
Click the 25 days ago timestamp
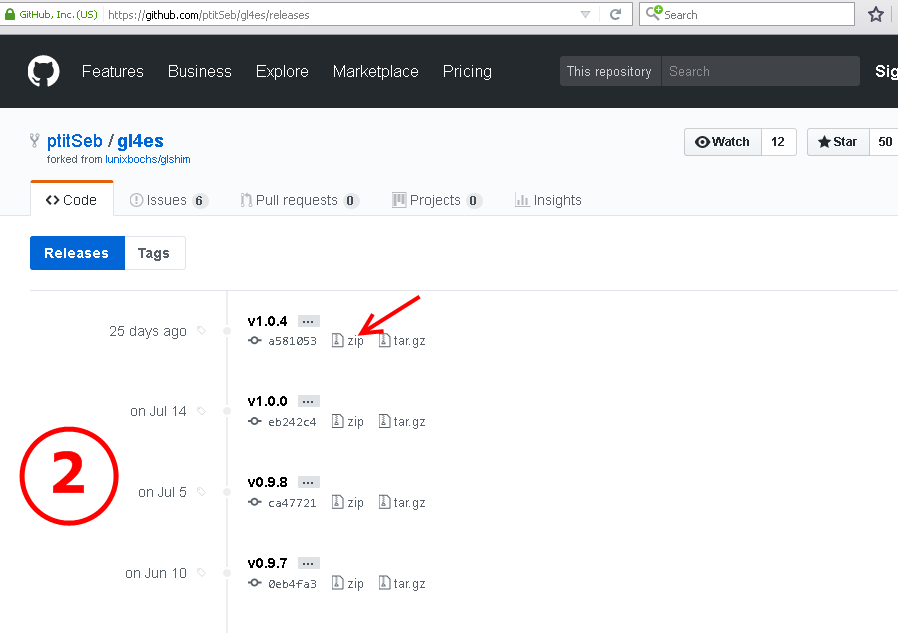pyautogui.click(x=148, y=331)
